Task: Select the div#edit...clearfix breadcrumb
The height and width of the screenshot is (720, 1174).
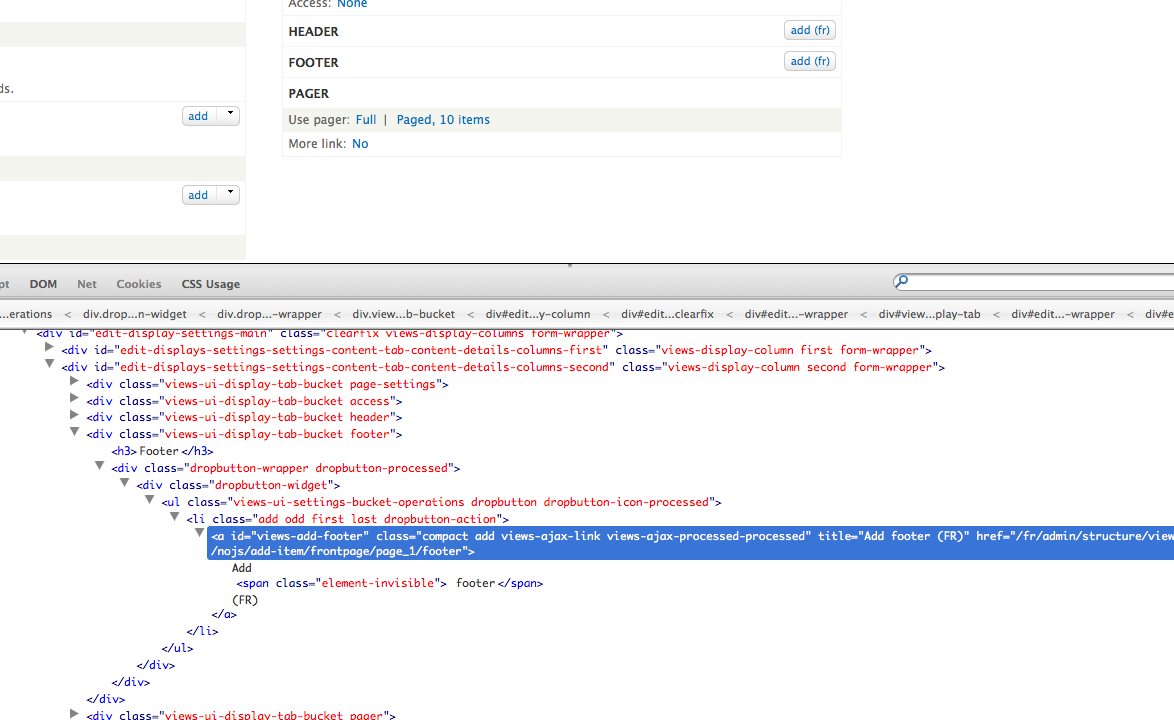Action: [667, 314]
